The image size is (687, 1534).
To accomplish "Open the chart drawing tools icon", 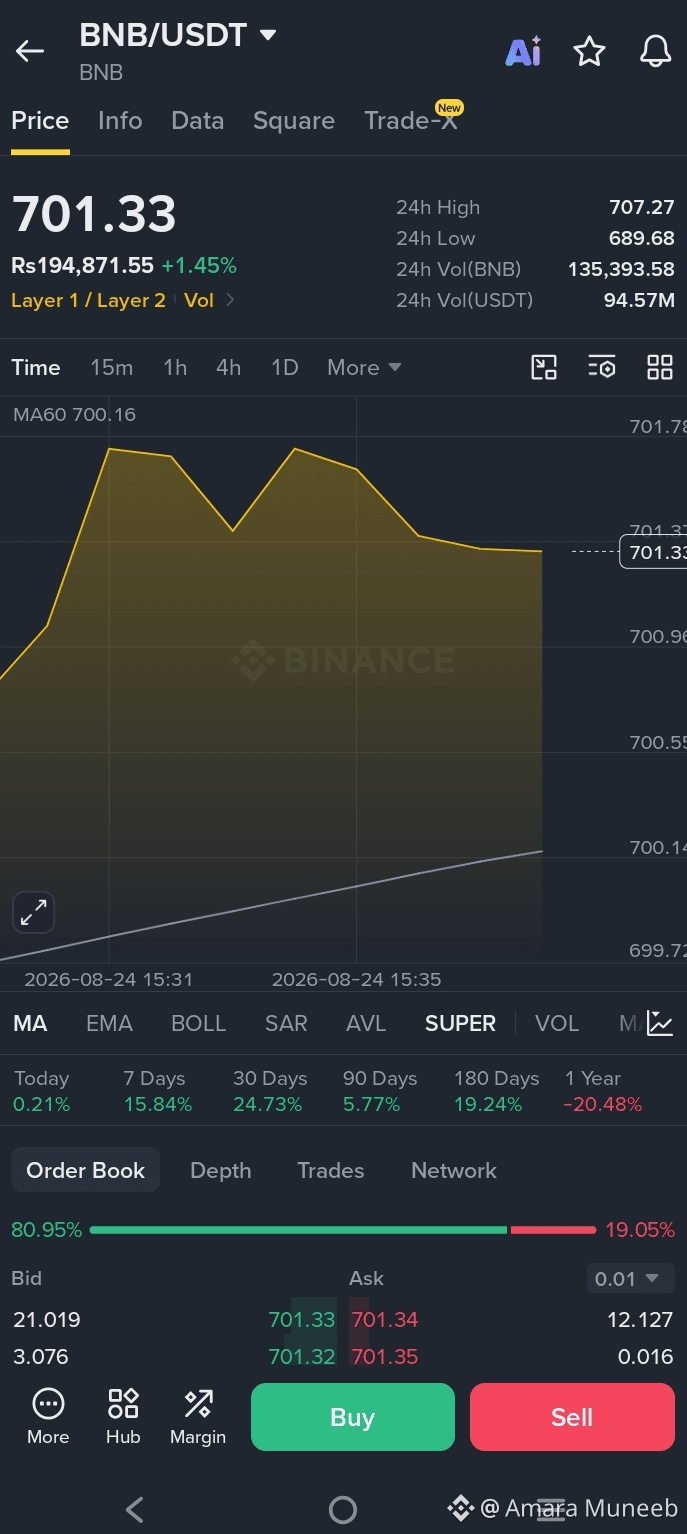I will [543, 367].
